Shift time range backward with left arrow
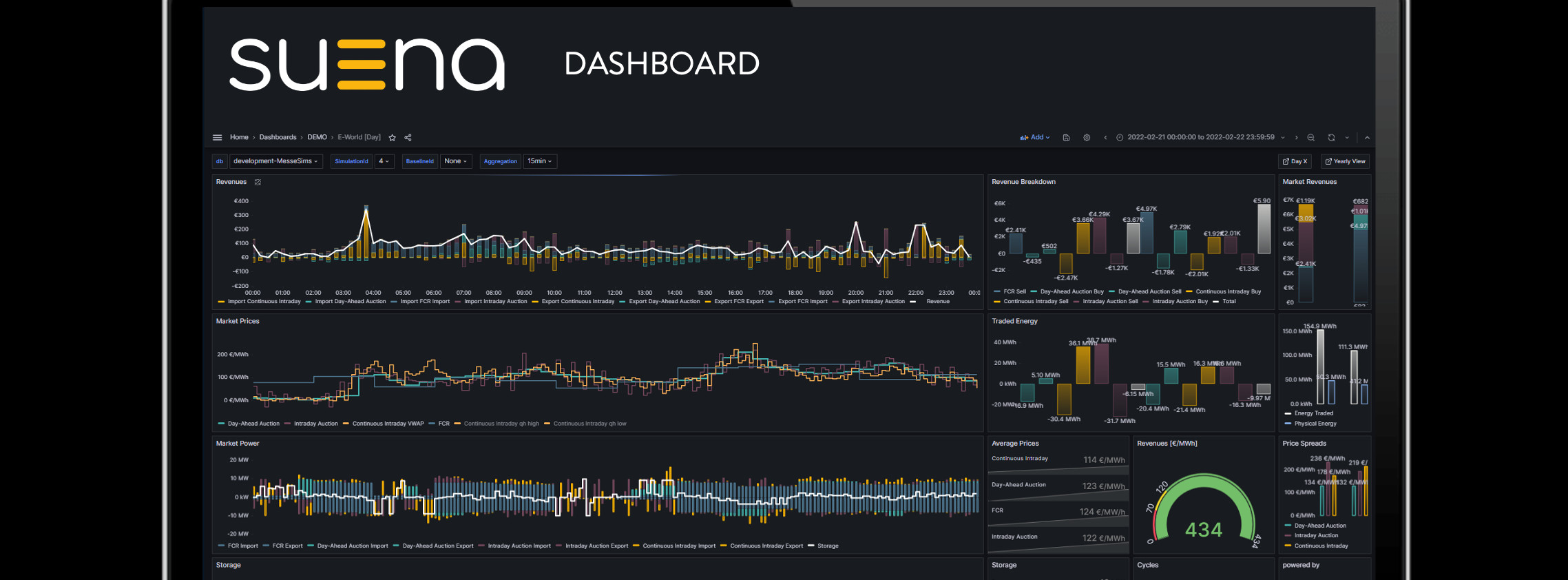This screenshot has height=580, width=1568. (1105, 138)
